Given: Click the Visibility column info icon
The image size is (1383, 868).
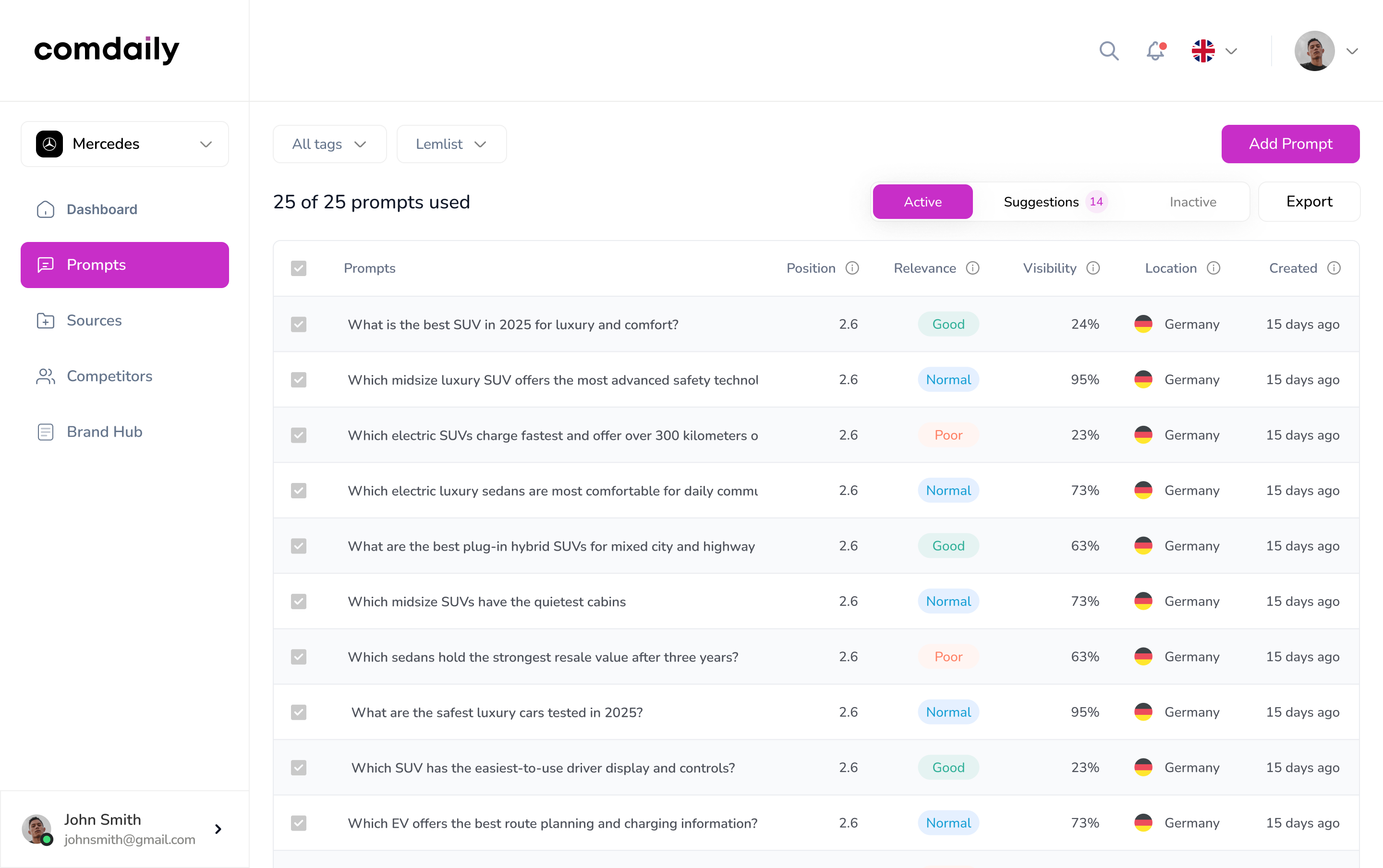Looking at the screenshot, I should coord(1093,268).
